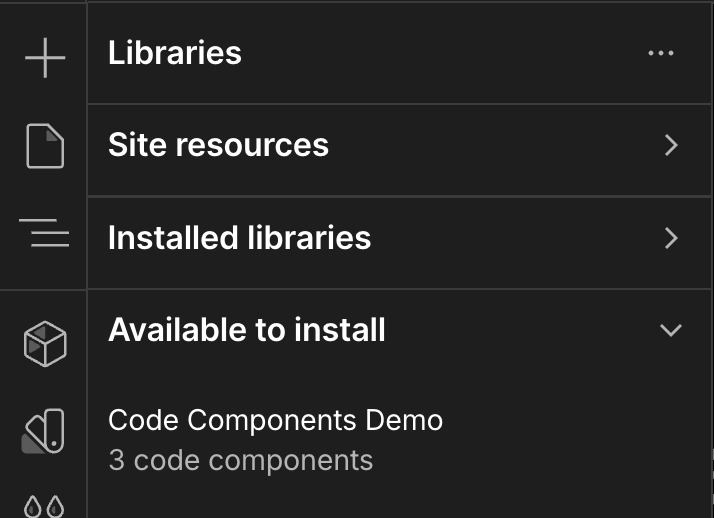This screenshot has height=518, width=714.
Task: Click the Libraries panel title
Action: [x=175, y=53]
